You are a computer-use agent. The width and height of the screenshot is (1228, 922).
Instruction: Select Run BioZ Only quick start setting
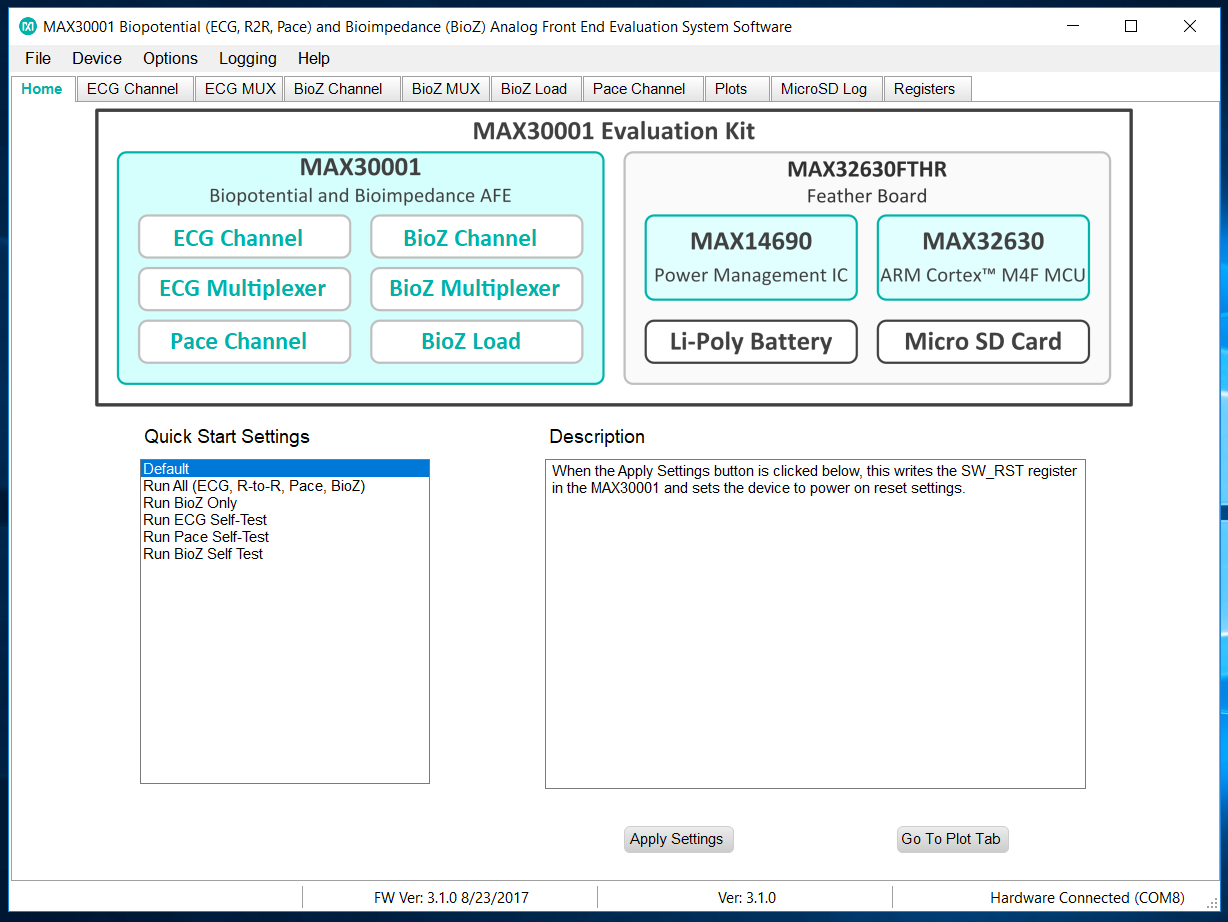(x=190, y=503)
